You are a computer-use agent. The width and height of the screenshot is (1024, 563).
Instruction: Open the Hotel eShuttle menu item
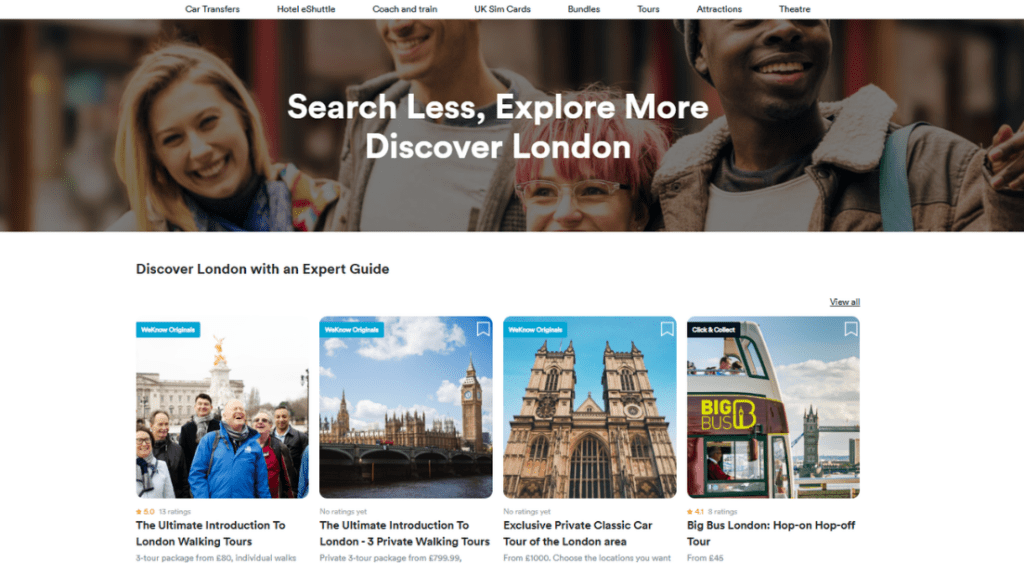coord(306,9)
